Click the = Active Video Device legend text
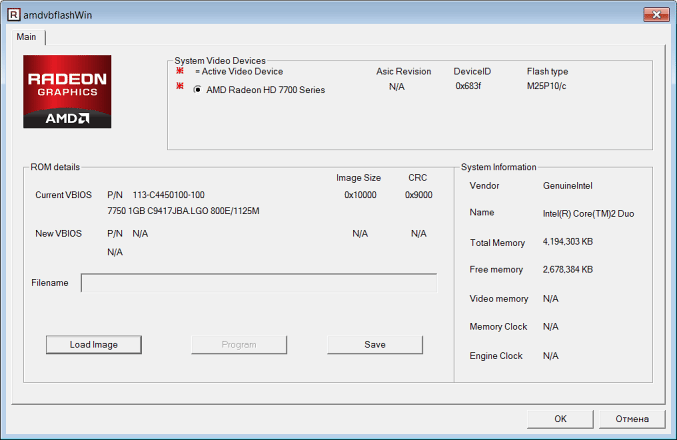This screenshot has width=677, height=440. click(x=239, y=72)
